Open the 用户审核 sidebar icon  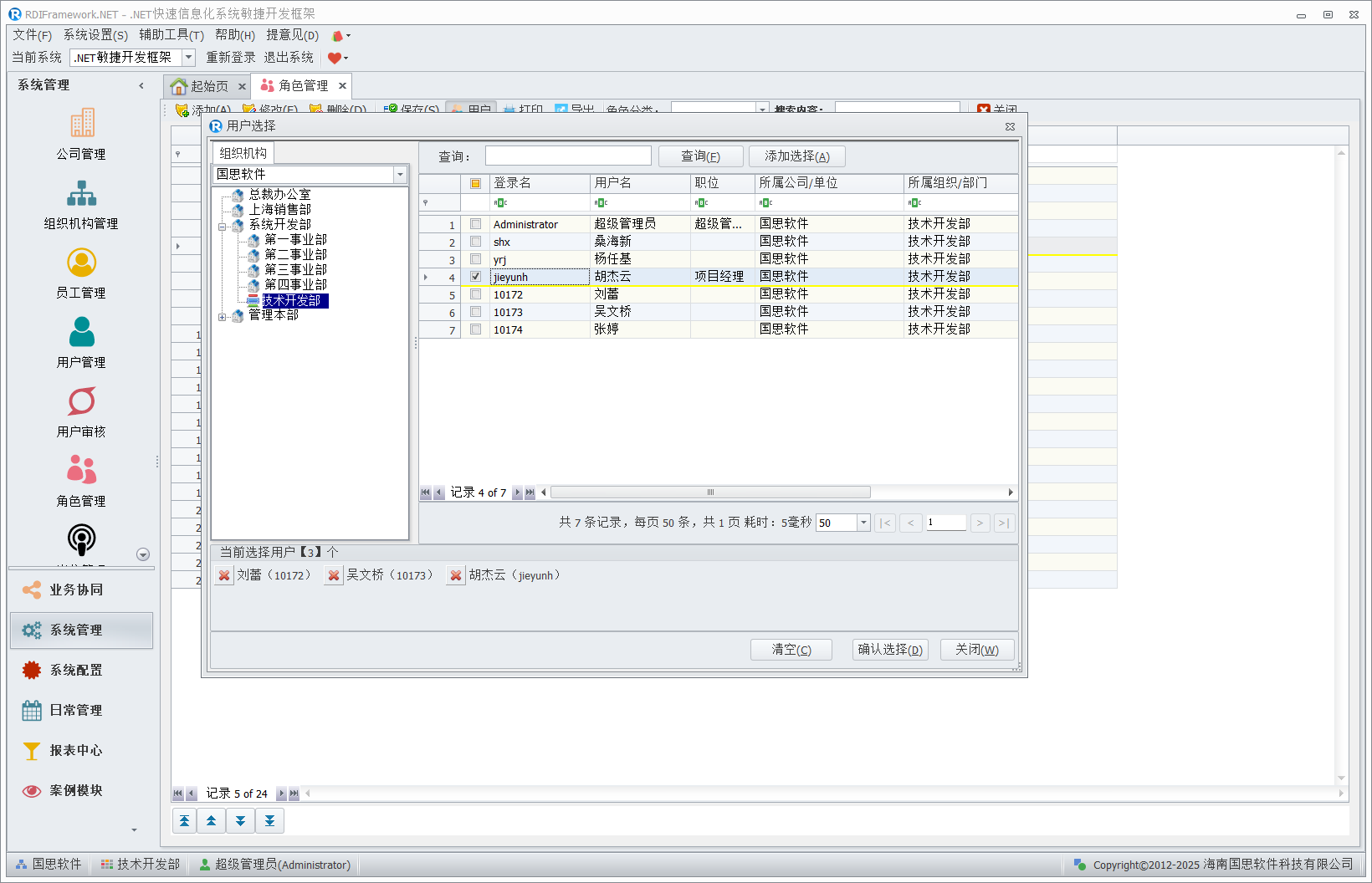[x=81, y=401]
